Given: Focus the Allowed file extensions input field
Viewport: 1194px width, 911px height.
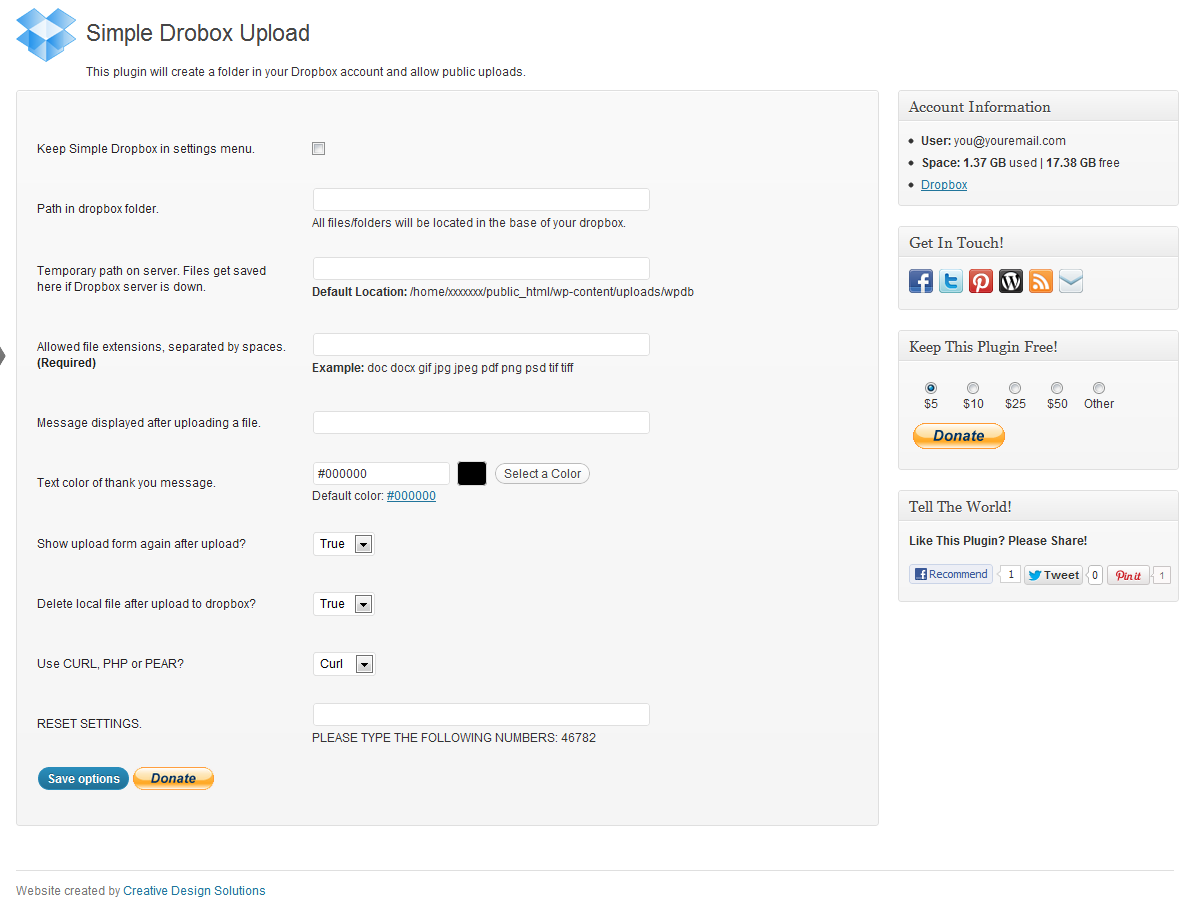Looking at the screenshot, I should (481, 345).
